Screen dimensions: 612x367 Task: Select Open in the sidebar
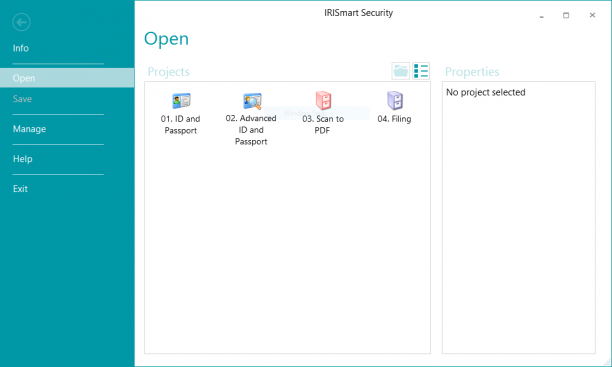click(x=67, y=78)
